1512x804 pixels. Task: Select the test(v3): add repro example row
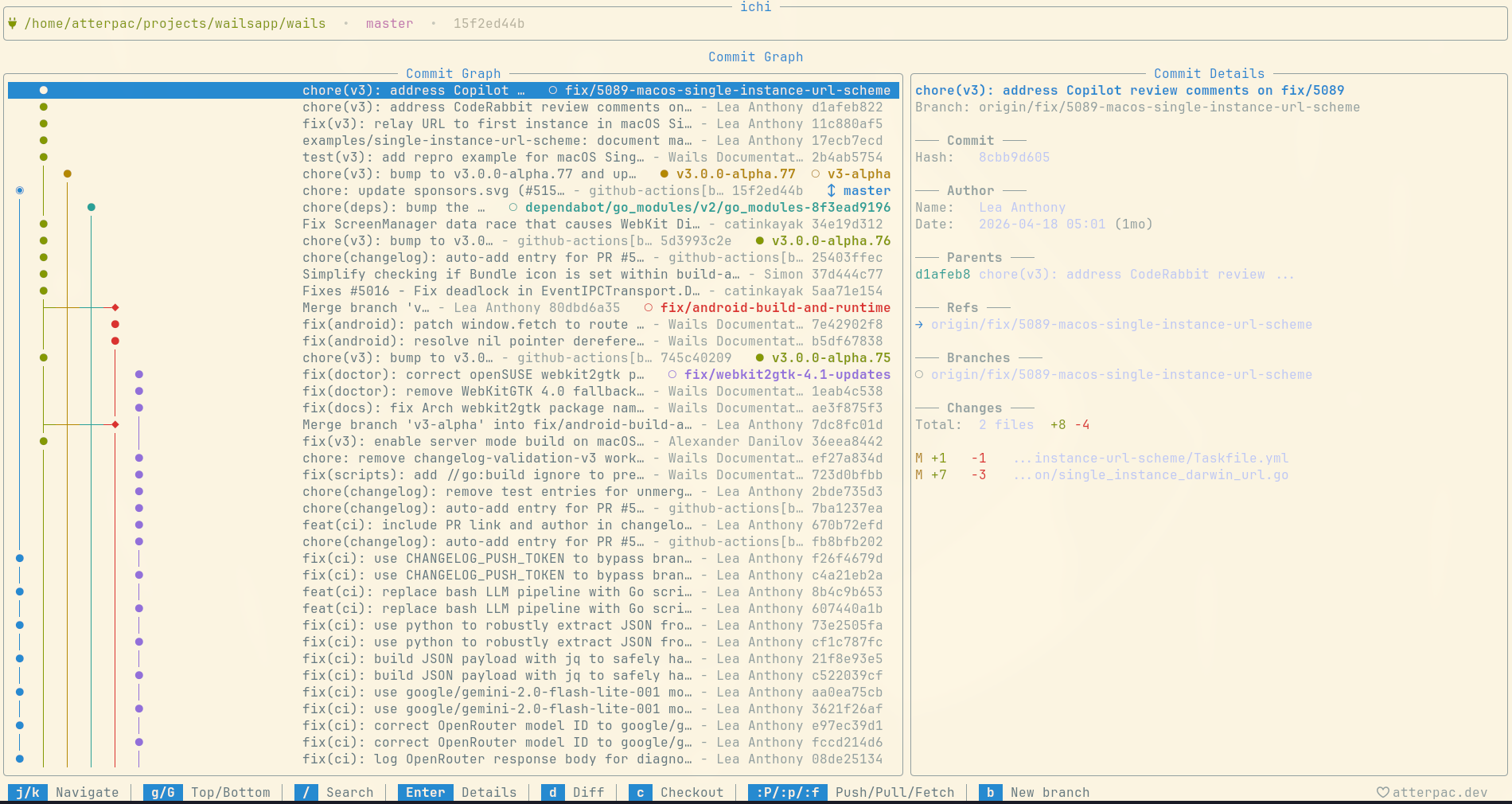454,157
